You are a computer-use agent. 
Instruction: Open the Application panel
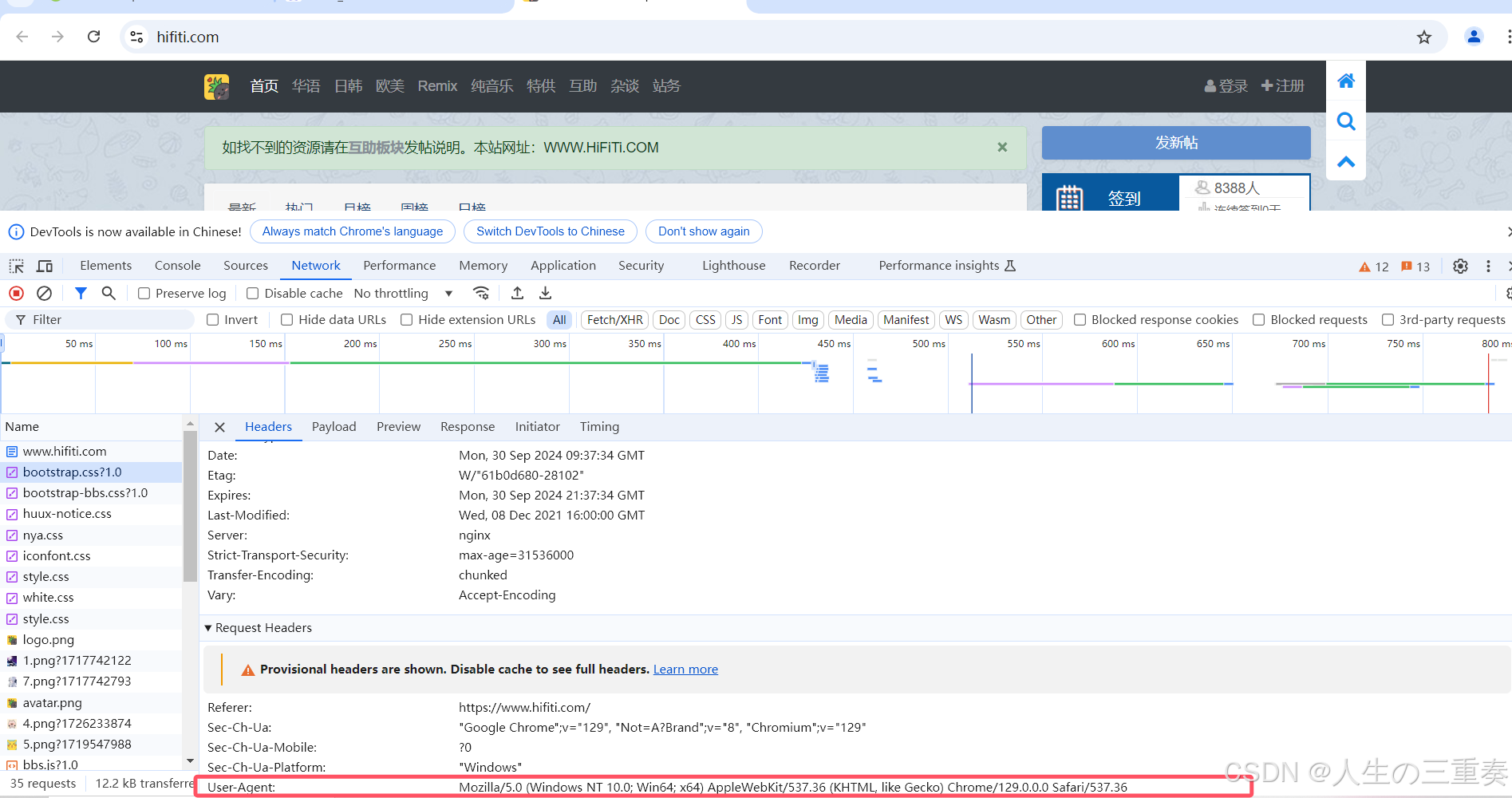pos(563,266)
